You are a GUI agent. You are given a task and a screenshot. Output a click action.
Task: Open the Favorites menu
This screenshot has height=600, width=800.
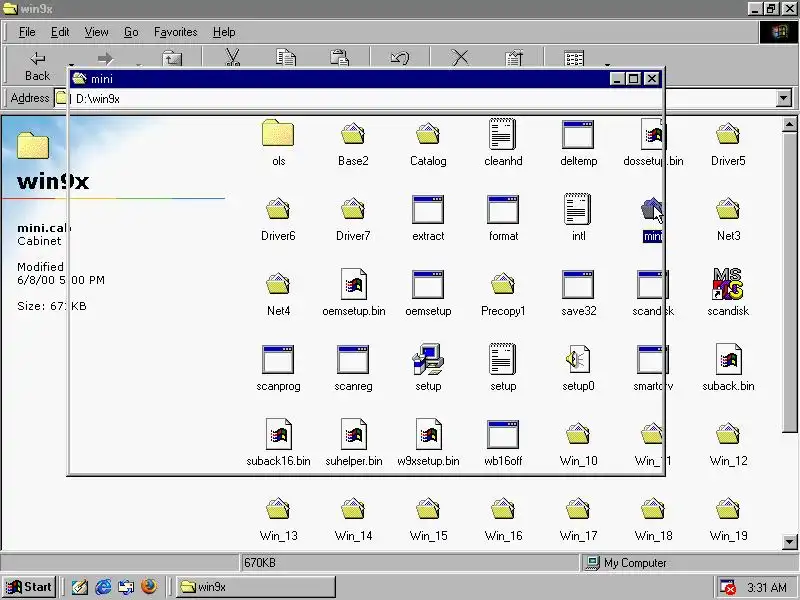click(176, 32)
